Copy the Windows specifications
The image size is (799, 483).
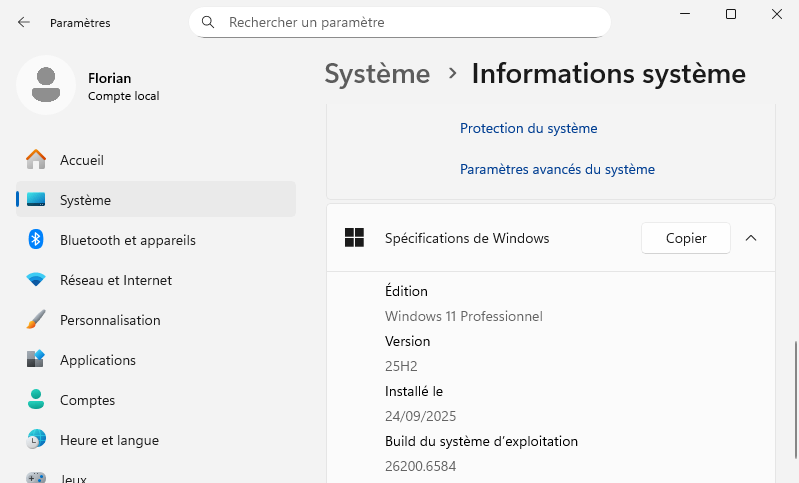click(686, 238)
